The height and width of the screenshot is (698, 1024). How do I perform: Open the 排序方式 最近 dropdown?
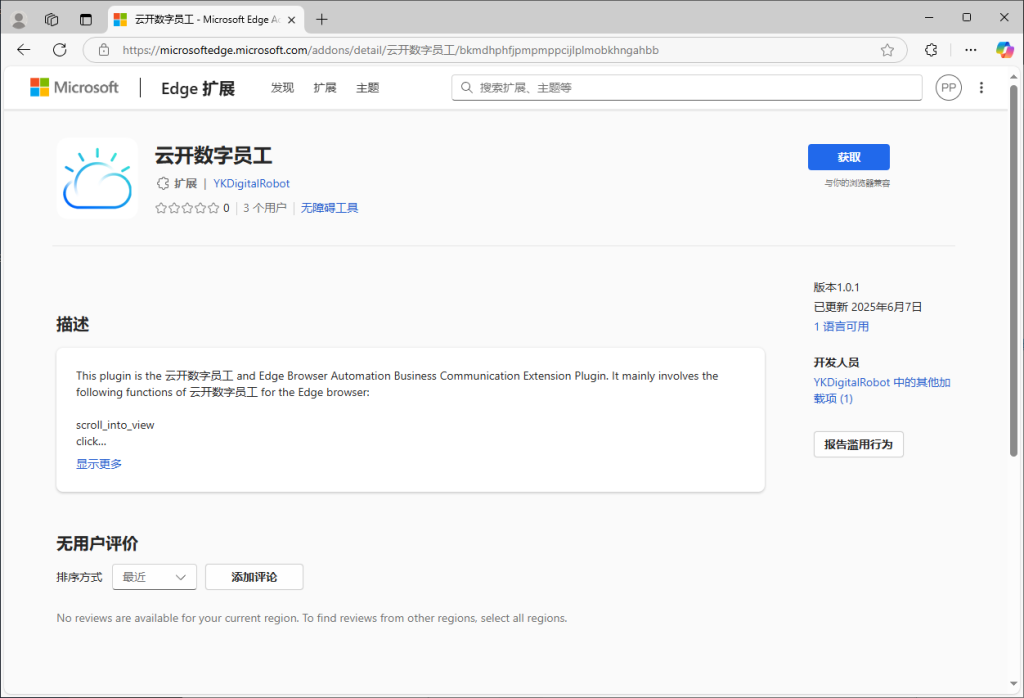[154, 577]
